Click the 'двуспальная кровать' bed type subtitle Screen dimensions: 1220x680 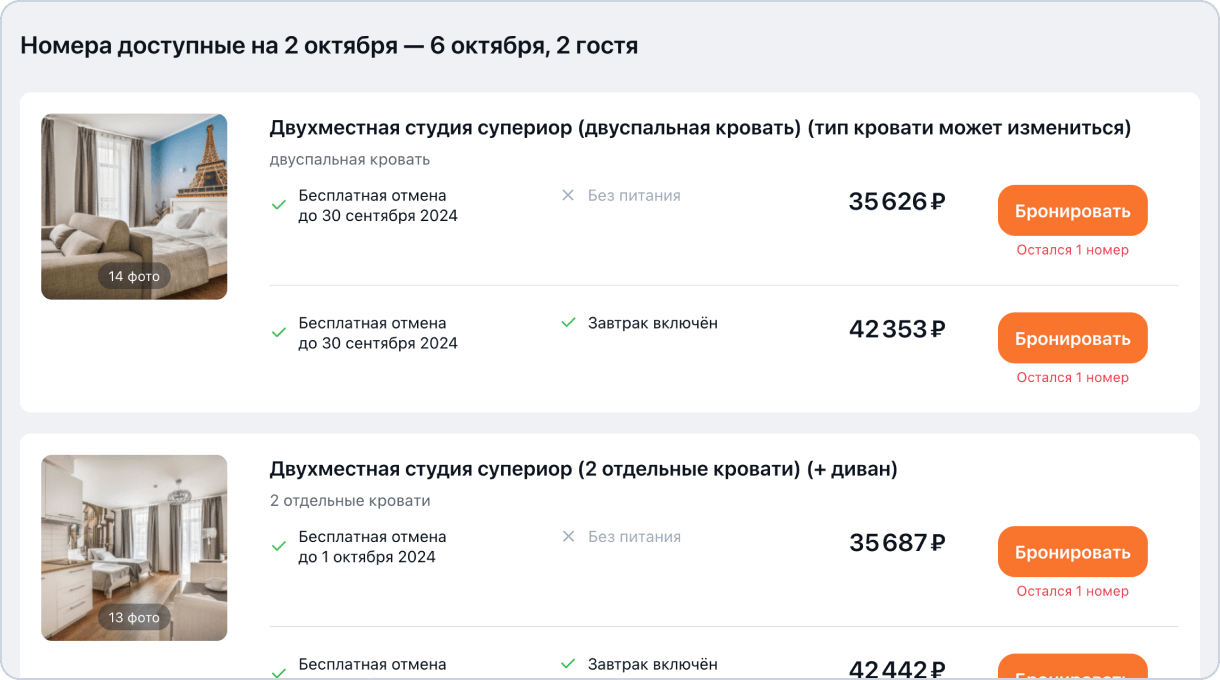point(350,160)
